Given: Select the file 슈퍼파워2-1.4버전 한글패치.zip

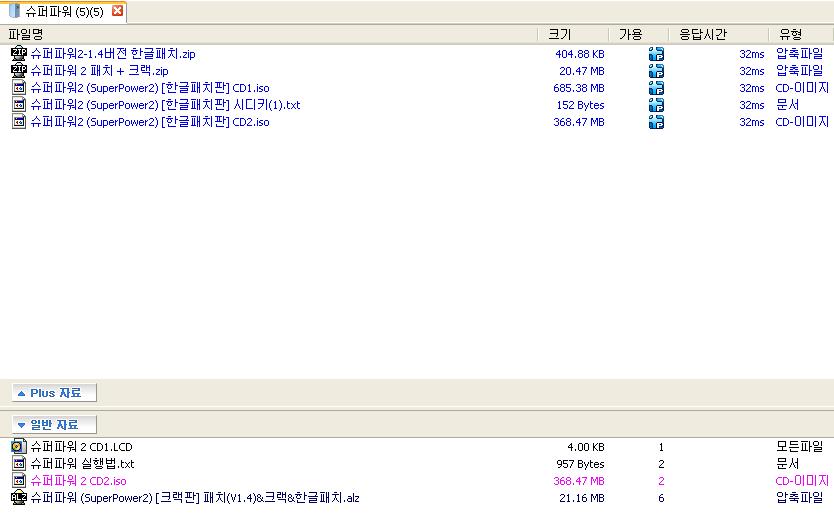Looking at the screenshot, I should (x=113, y=54).
